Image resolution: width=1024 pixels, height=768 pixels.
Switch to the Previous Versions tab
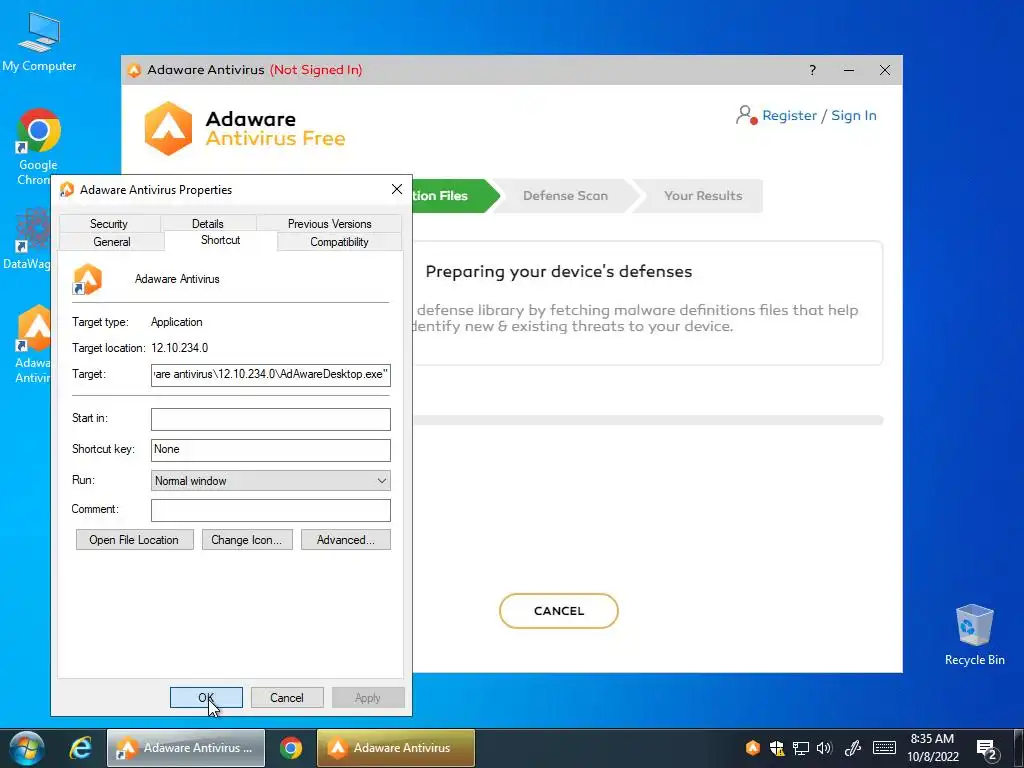(329, 223)
